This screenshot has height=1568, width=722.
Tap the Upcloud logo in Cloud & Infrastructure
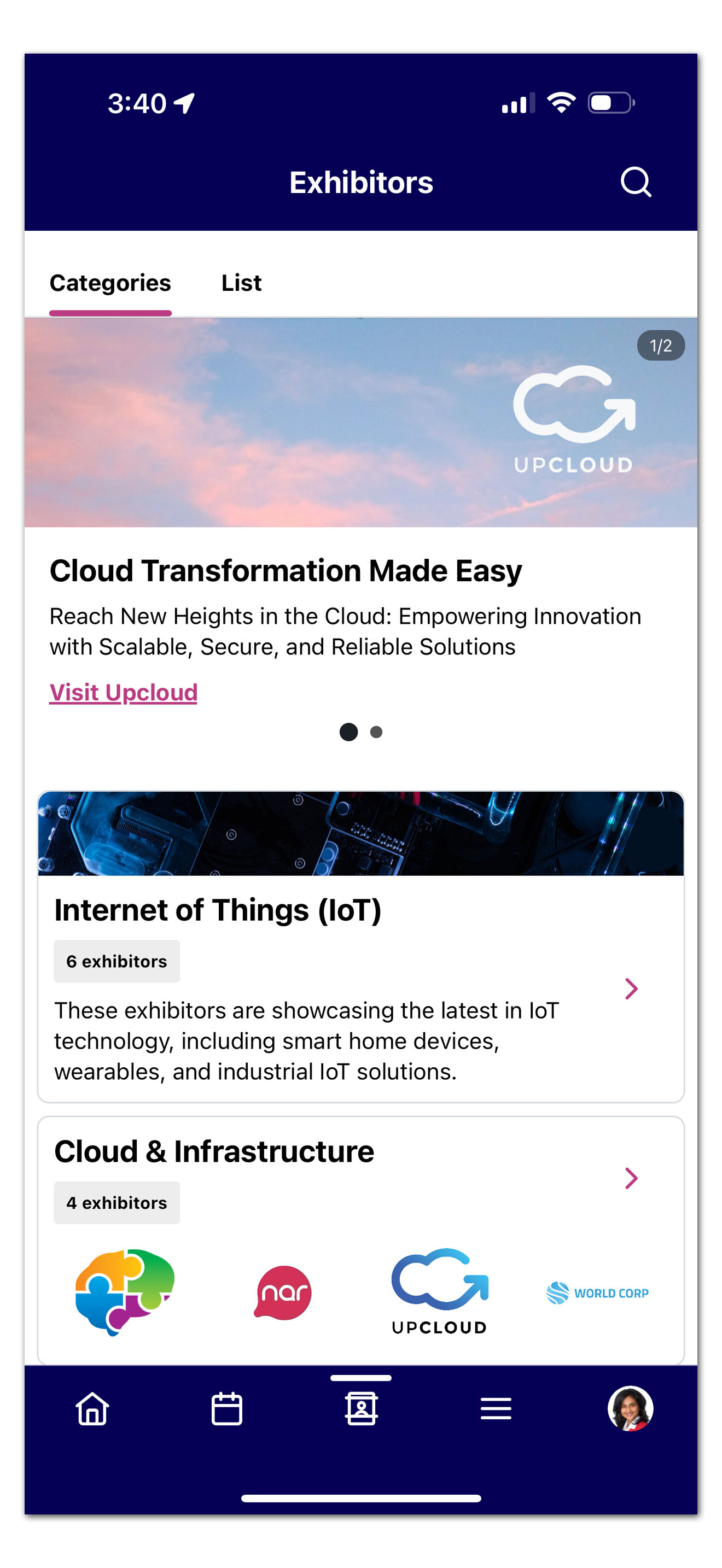(x=440, y=1291)
